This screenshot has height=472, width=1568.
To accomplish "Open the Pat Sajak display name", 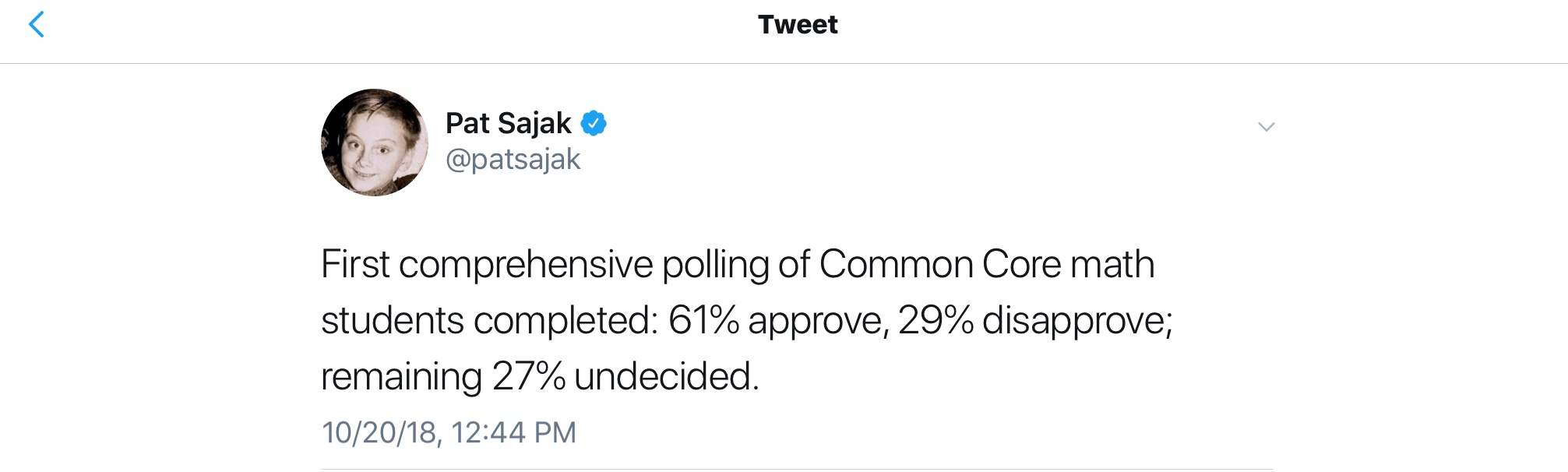I will [x=508, y=123].
